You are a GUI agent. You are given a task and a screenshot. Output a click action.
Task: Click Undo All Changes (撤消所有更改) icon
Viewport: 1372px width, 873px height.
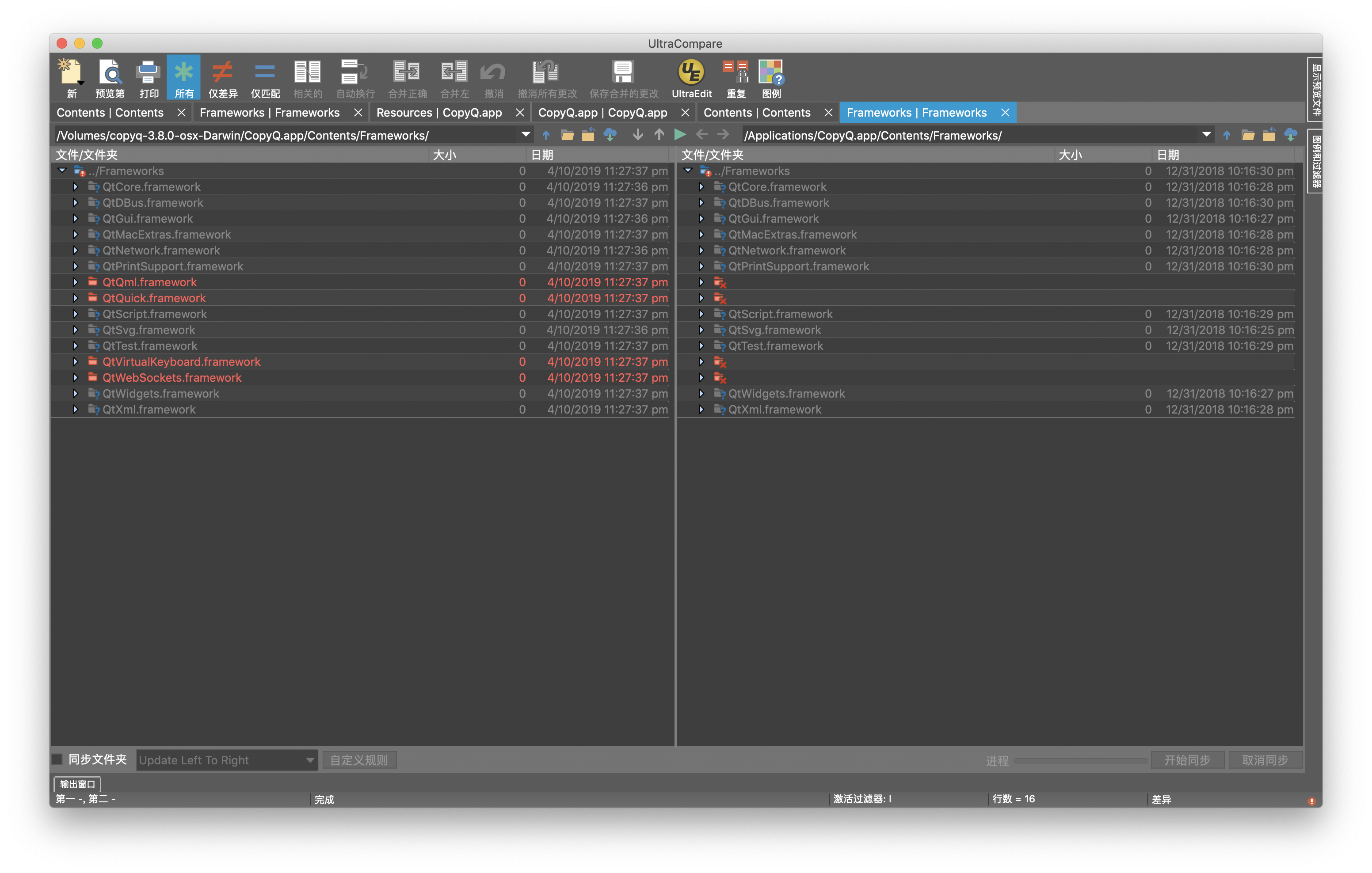(x=547, y=78)
